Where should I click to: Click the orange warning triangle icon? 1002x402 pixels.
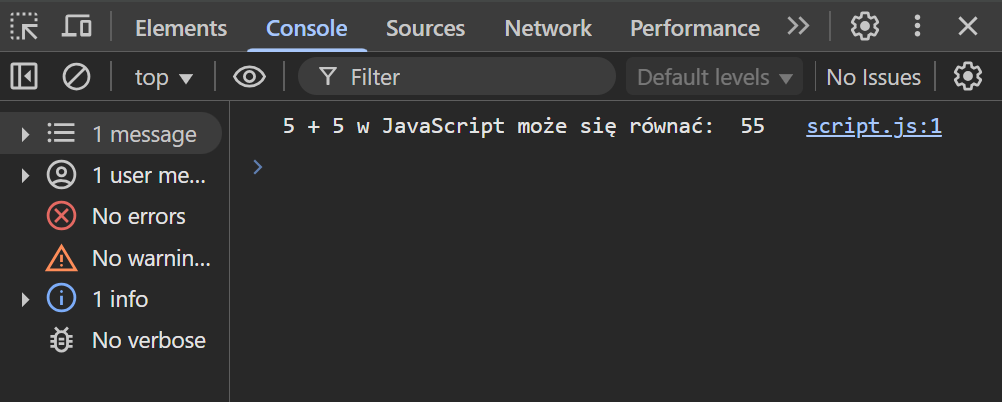point(61,258)
